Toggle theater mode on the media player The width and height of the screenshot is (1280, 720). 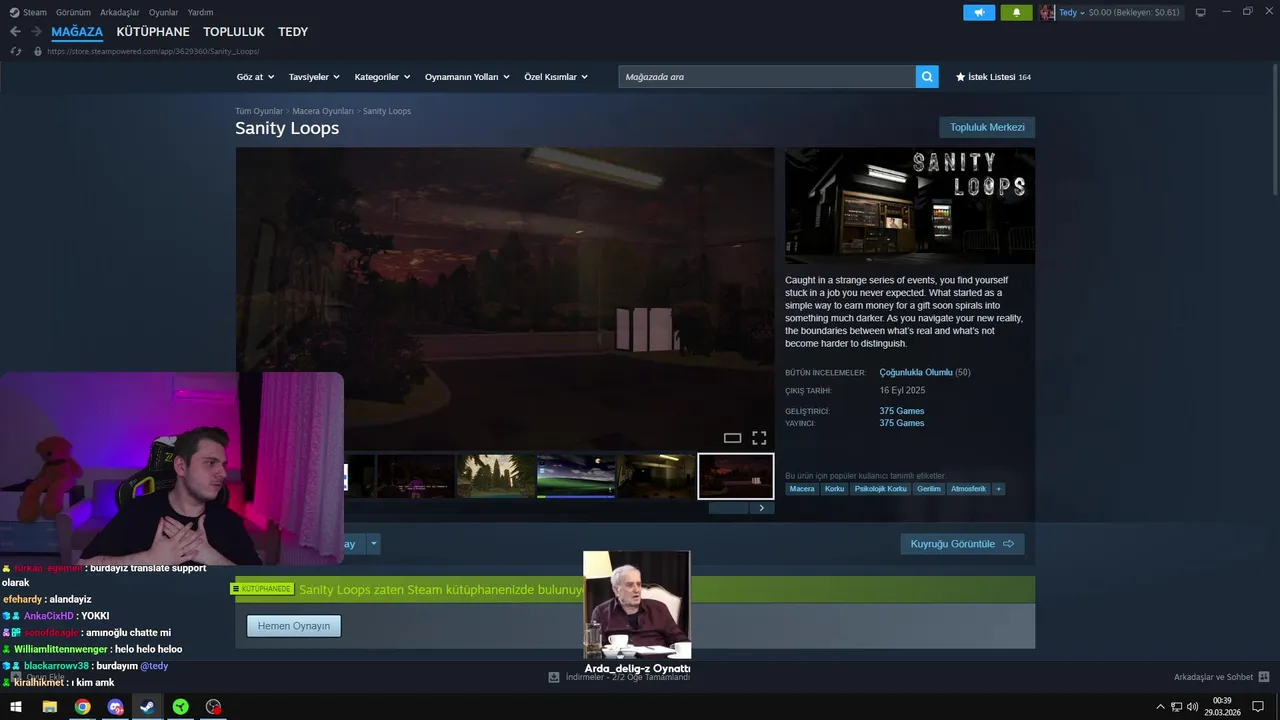click(732, 438)
